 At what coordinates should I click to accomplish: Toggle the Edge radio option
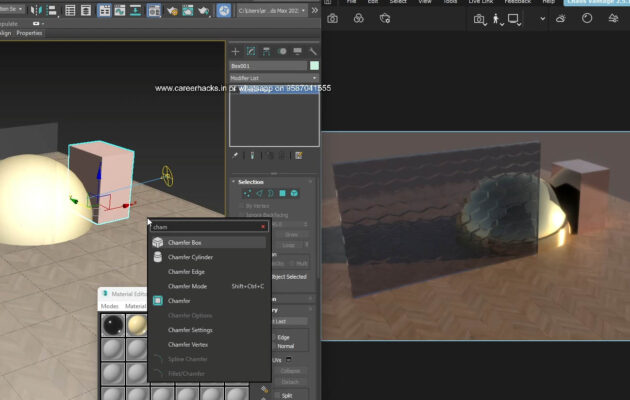283,337
